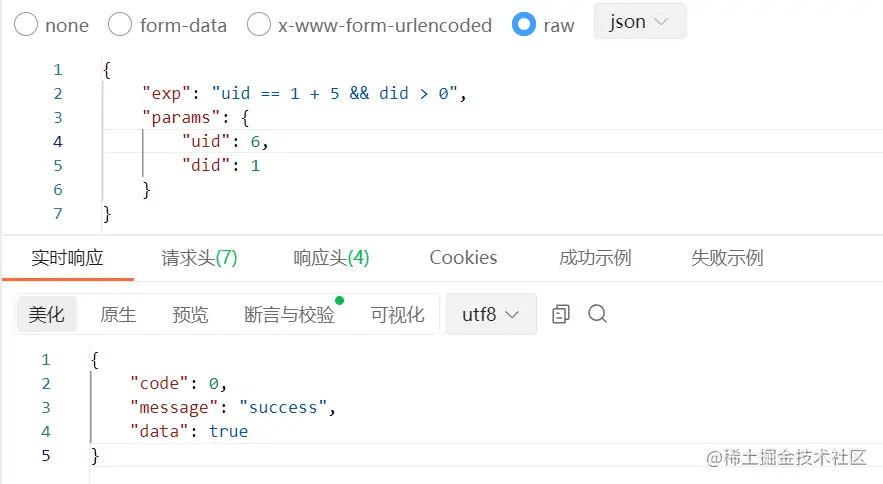The width and height of the screenshot is (883, 484).
Task: Select the none body type radio
Action: pyautogui.click(x=27, y=25)
